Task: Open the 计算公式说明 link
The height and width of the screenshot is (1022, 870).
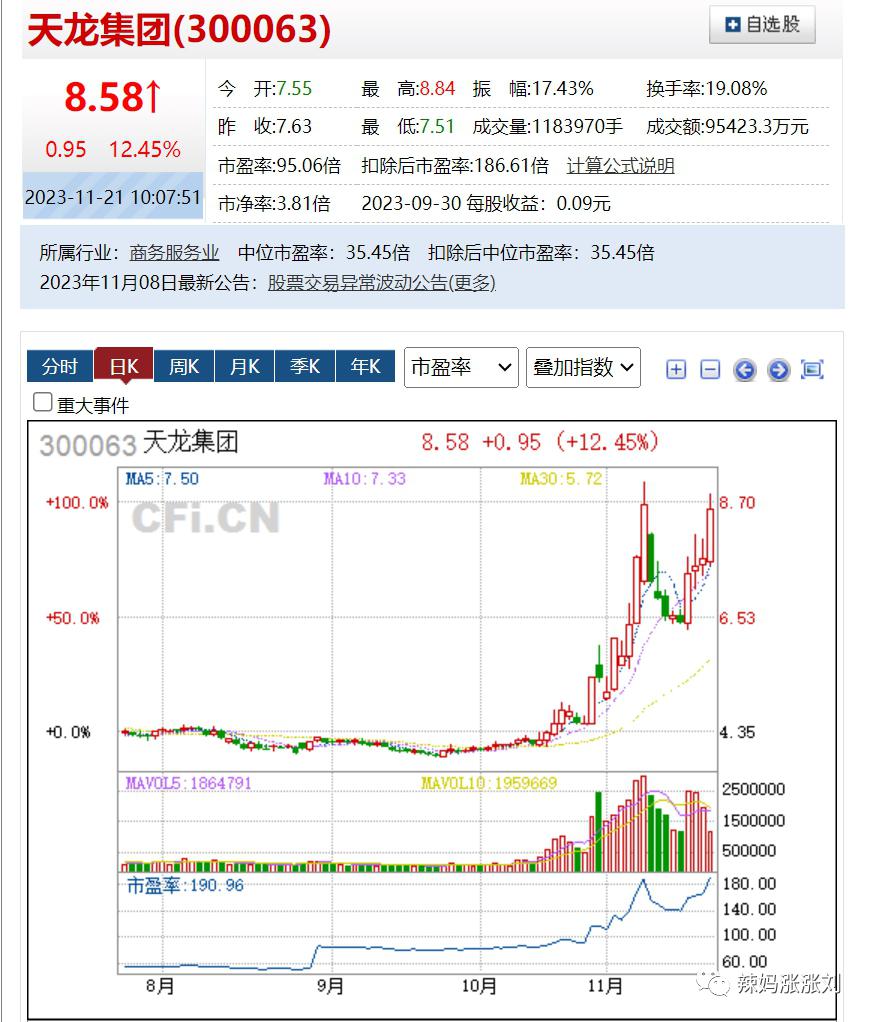Action: coord(620,166)
